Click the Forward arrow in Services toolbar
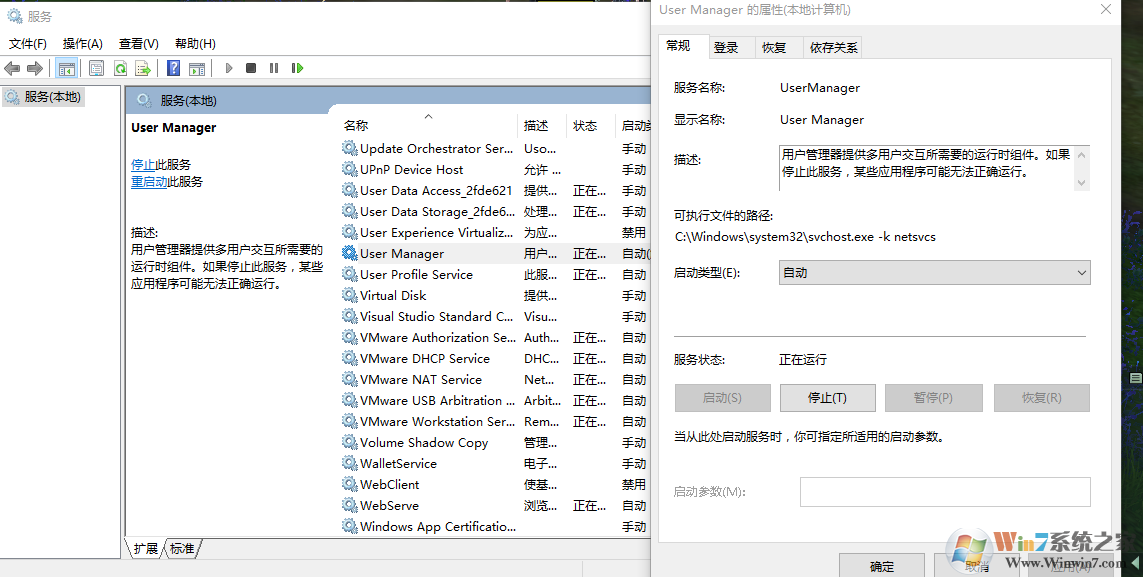Screen dimensions: 1143x577 click(34, 68)
